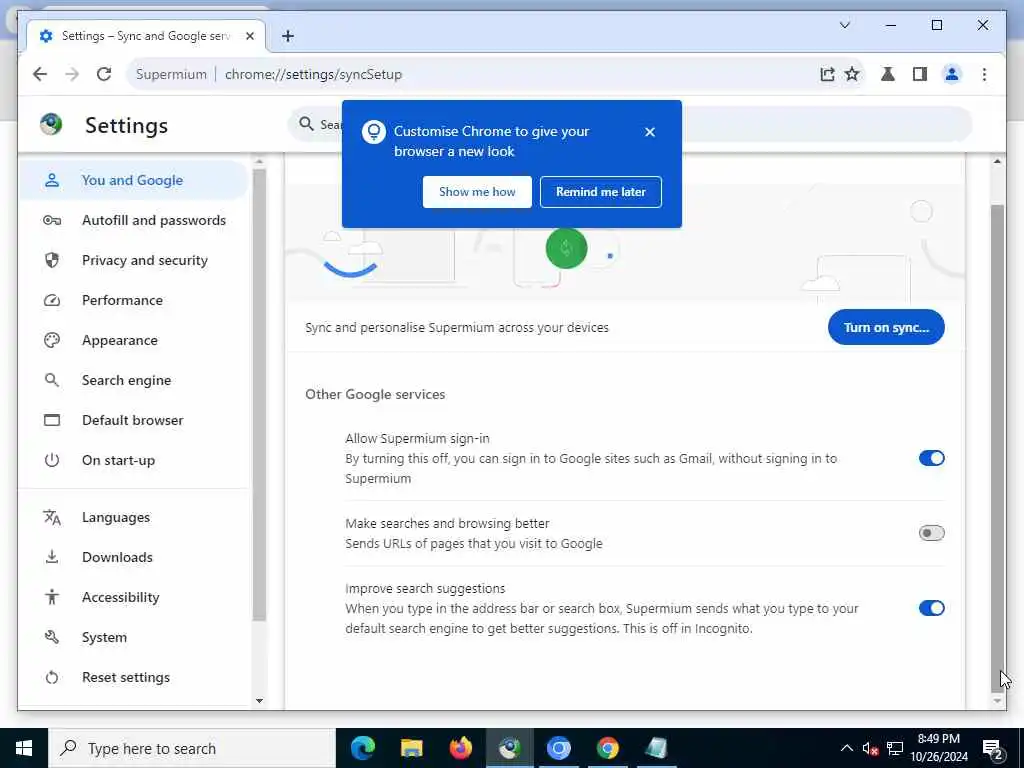Toggle Allow Supermium sign-in switch
Viewport: 1024px width, 768px height.
pos(931,458)
